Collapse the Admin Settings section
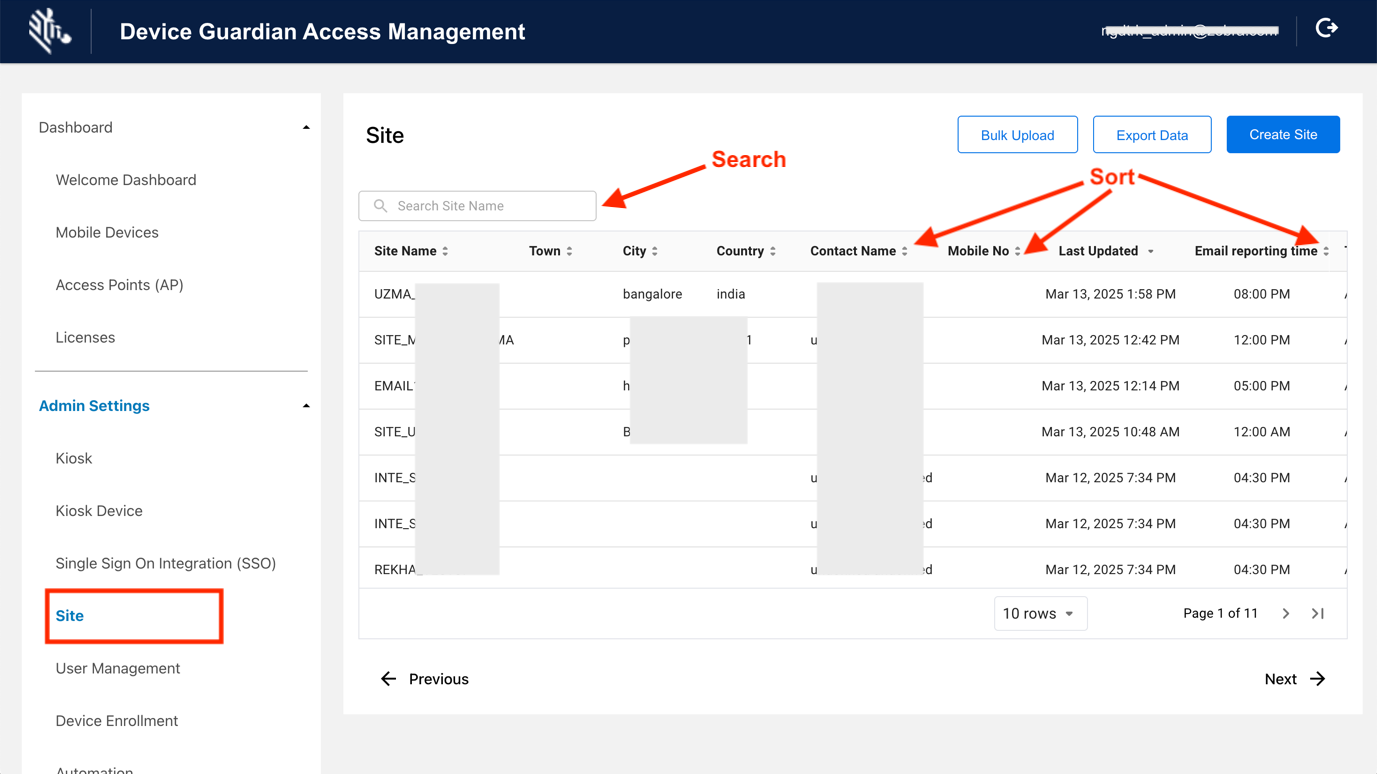The image size is (1377, 774). tap(306, 406)
